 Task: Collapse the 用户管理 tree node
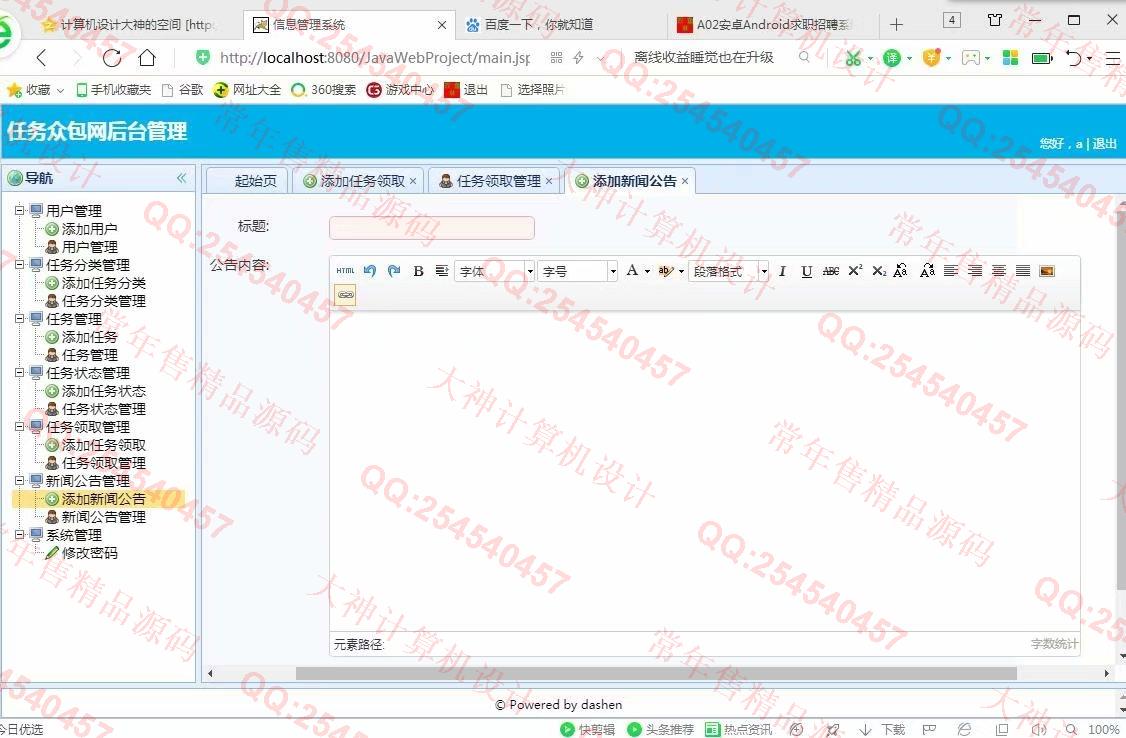coord(20,210)
